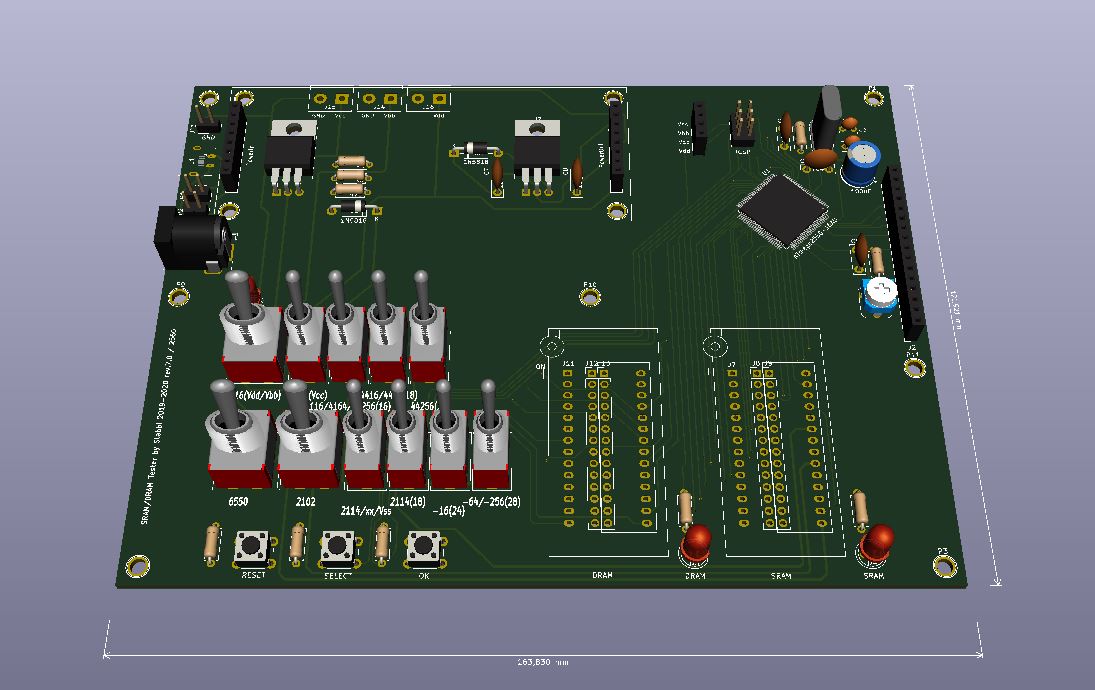Click the blue trimmer potentiometer

tap(881, 294)
